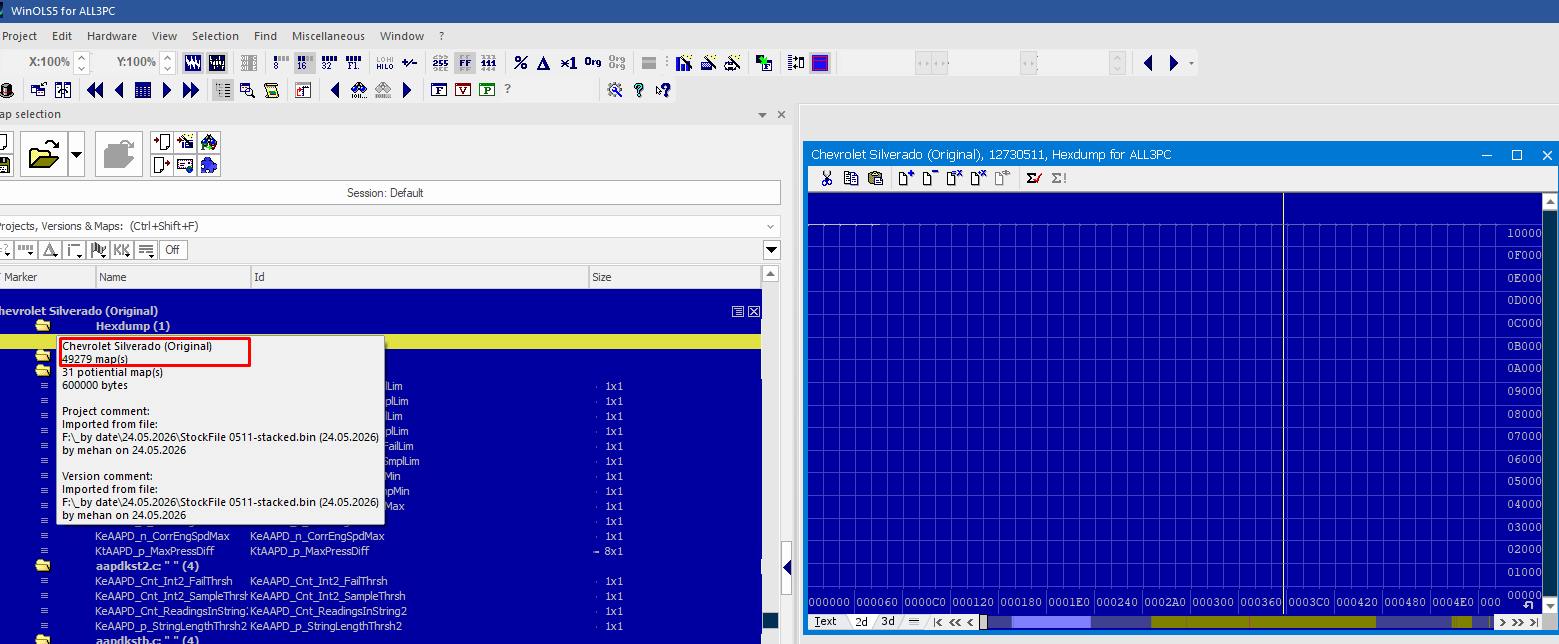Select the V view button
The width and height of the screenshot is (1559, 644).
click(463, 90)
